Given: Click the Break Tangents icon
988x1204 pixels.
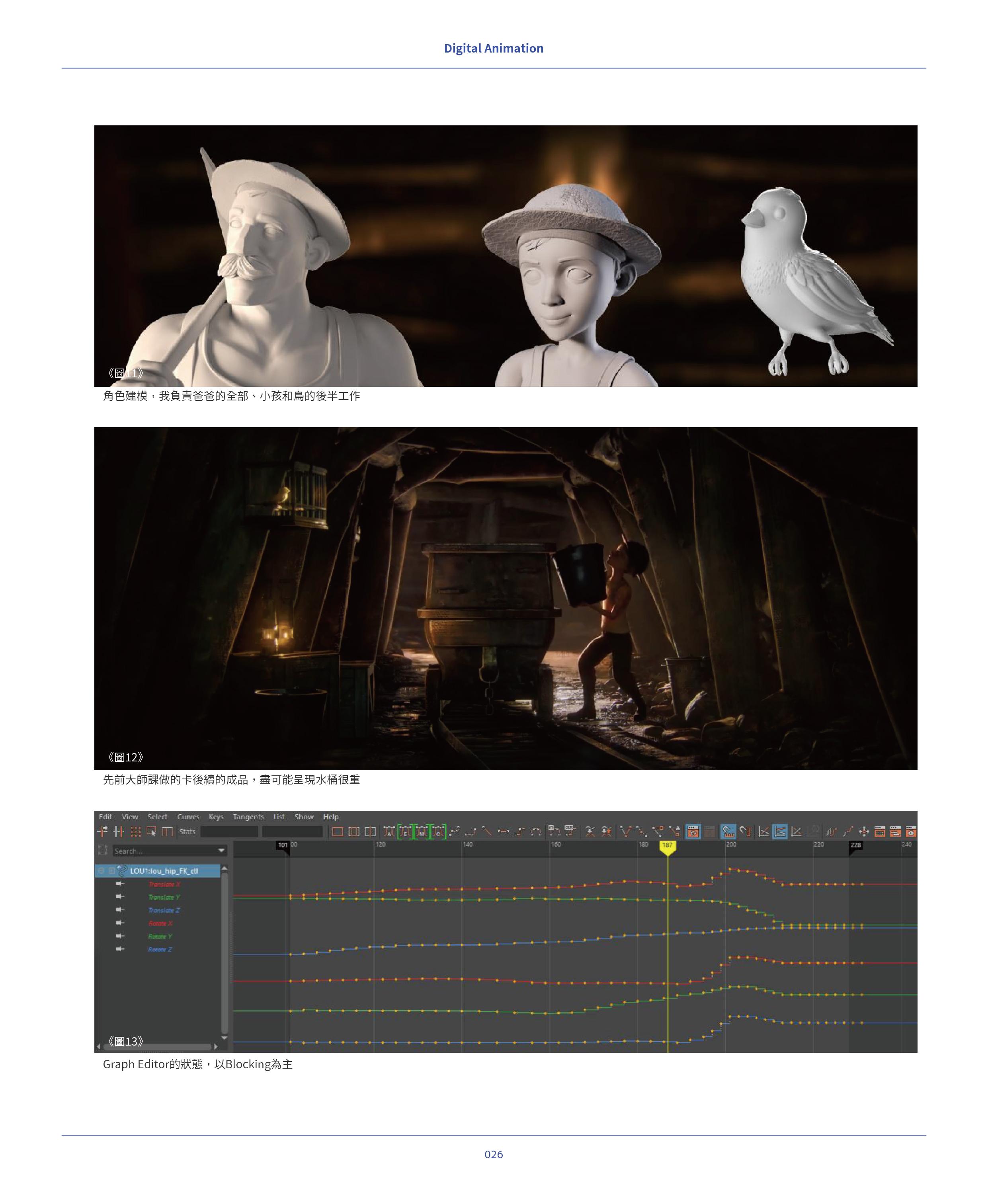Looking at the screenshot, I should pyautogui.click(x=625, y=832).
